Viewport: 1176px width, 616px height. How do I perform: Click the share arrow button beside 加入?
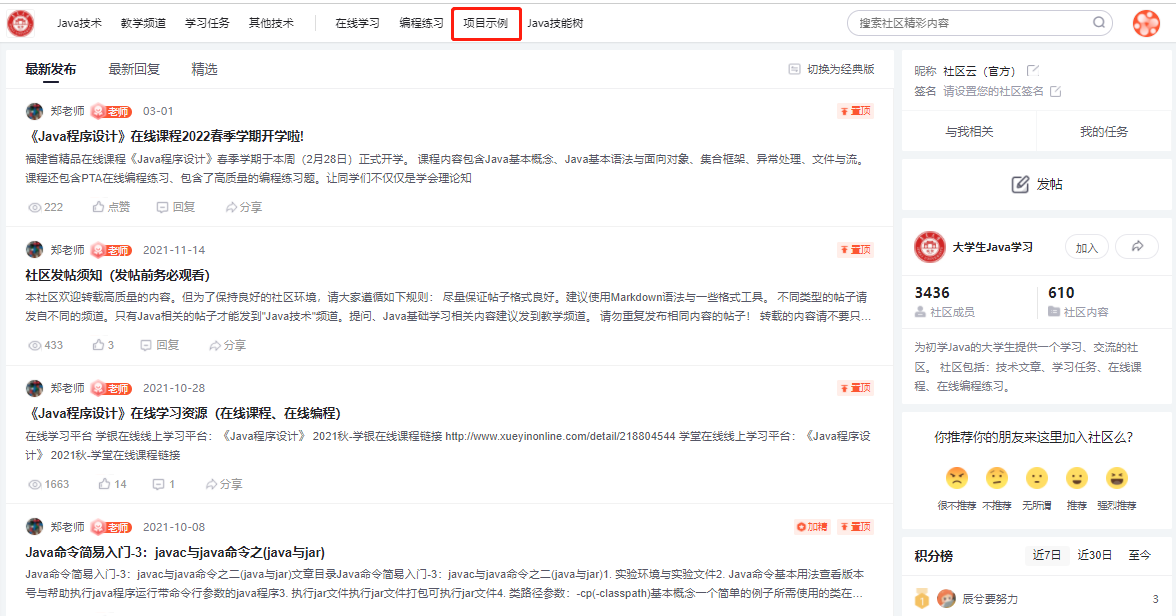point(1137,247)
